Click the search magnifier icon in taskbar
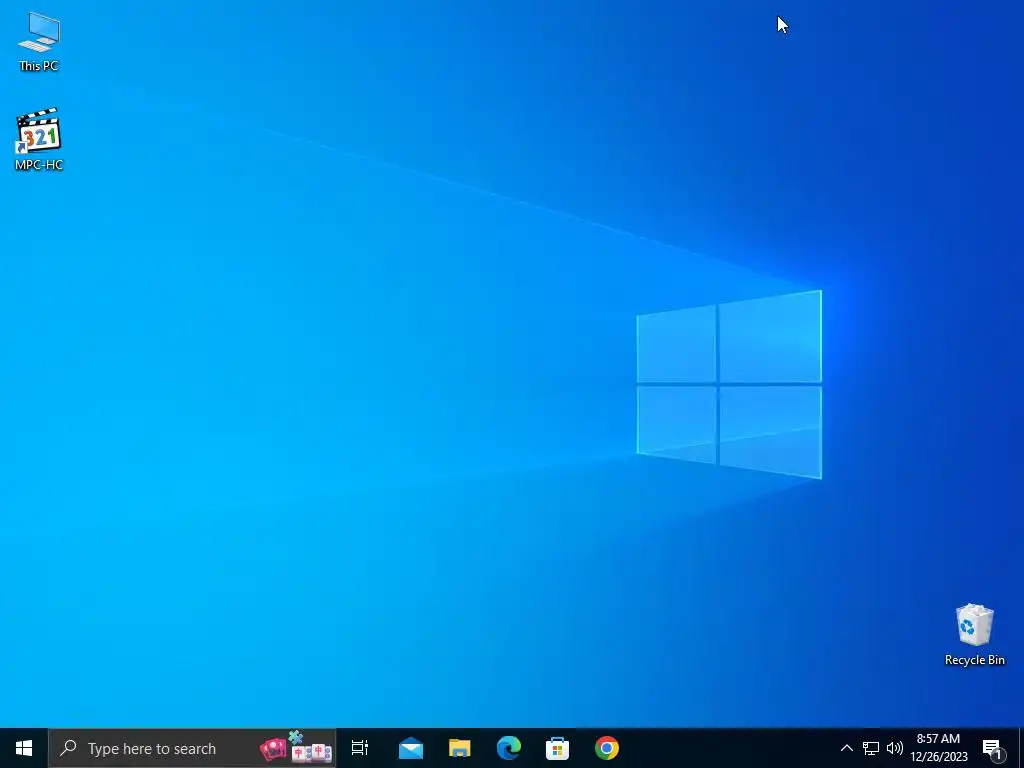 [68, 748]
